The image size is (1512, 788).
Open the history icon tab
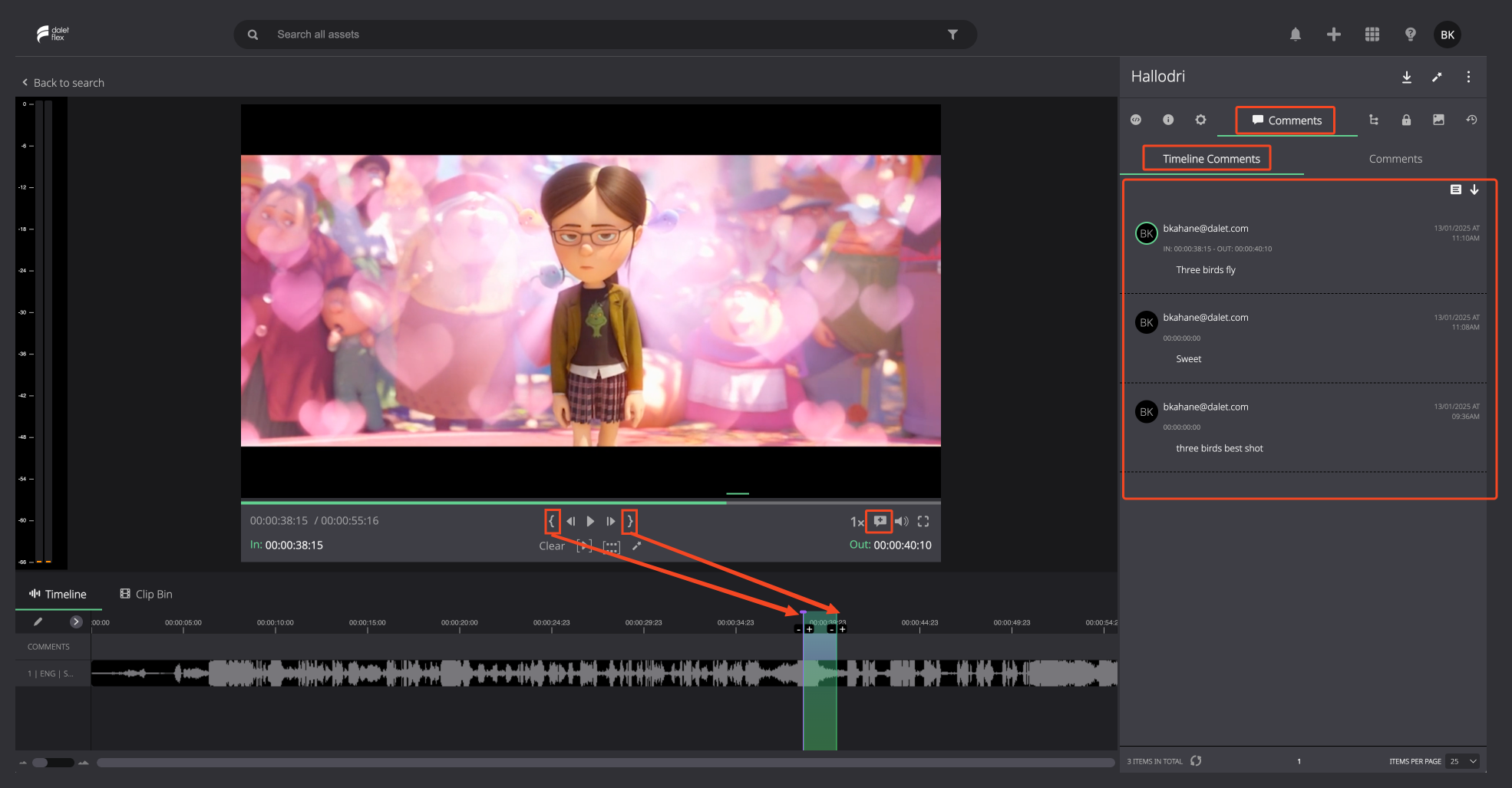(1471, 120)
